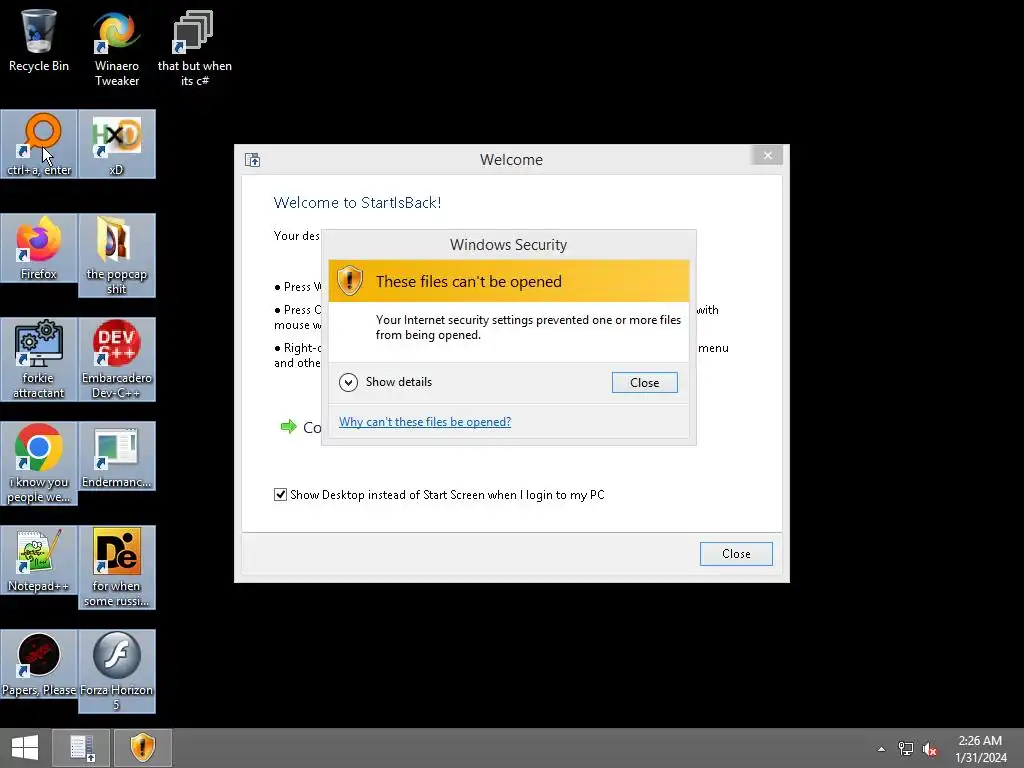
Task: Click 'These files can't be opened' text
Action: (x=469, y=281)
